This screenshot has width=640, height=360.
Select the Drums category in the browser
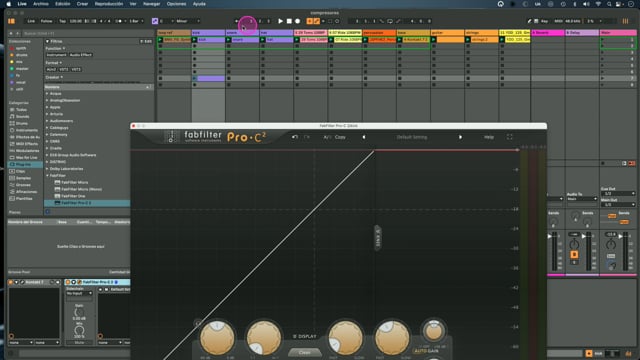tap(22, 123)
